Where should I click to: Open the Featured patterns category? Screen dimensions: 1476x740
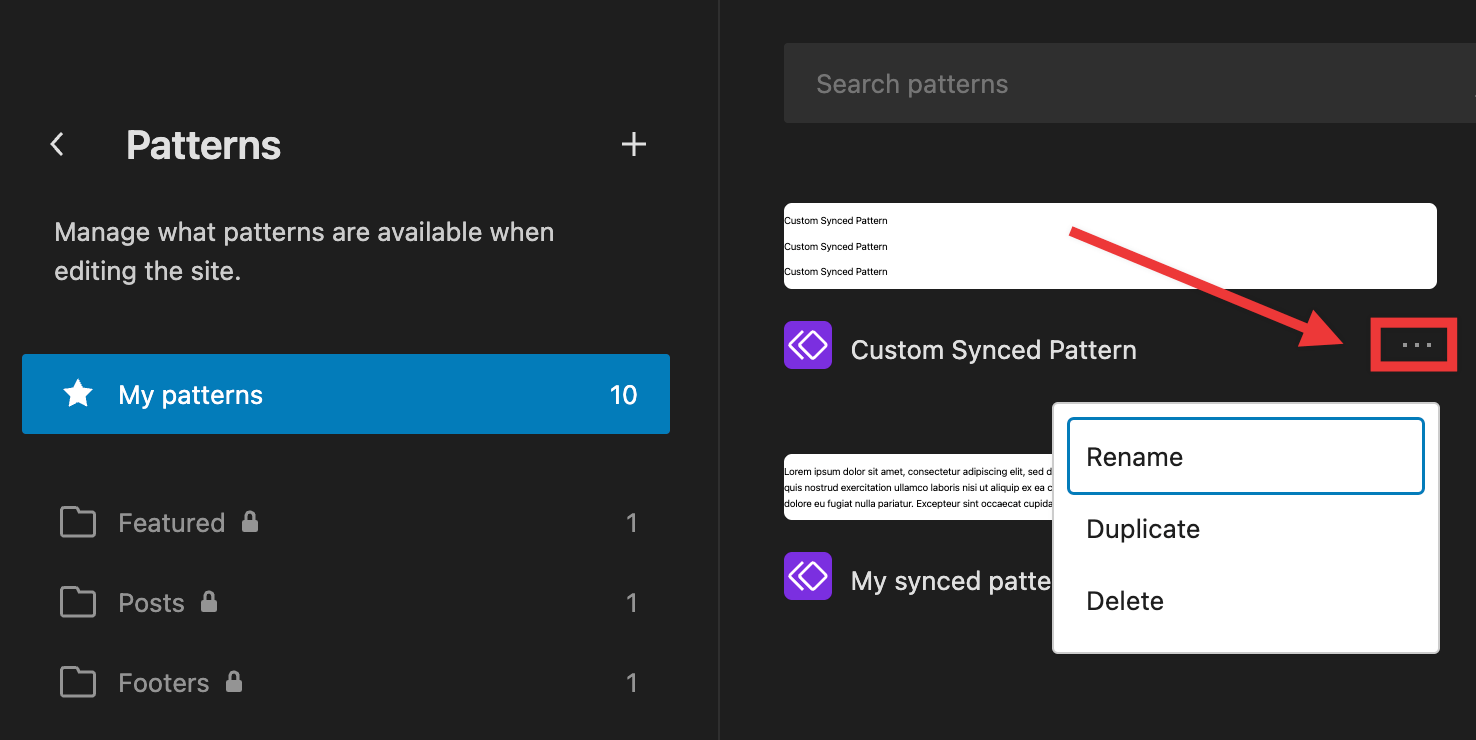171,523
